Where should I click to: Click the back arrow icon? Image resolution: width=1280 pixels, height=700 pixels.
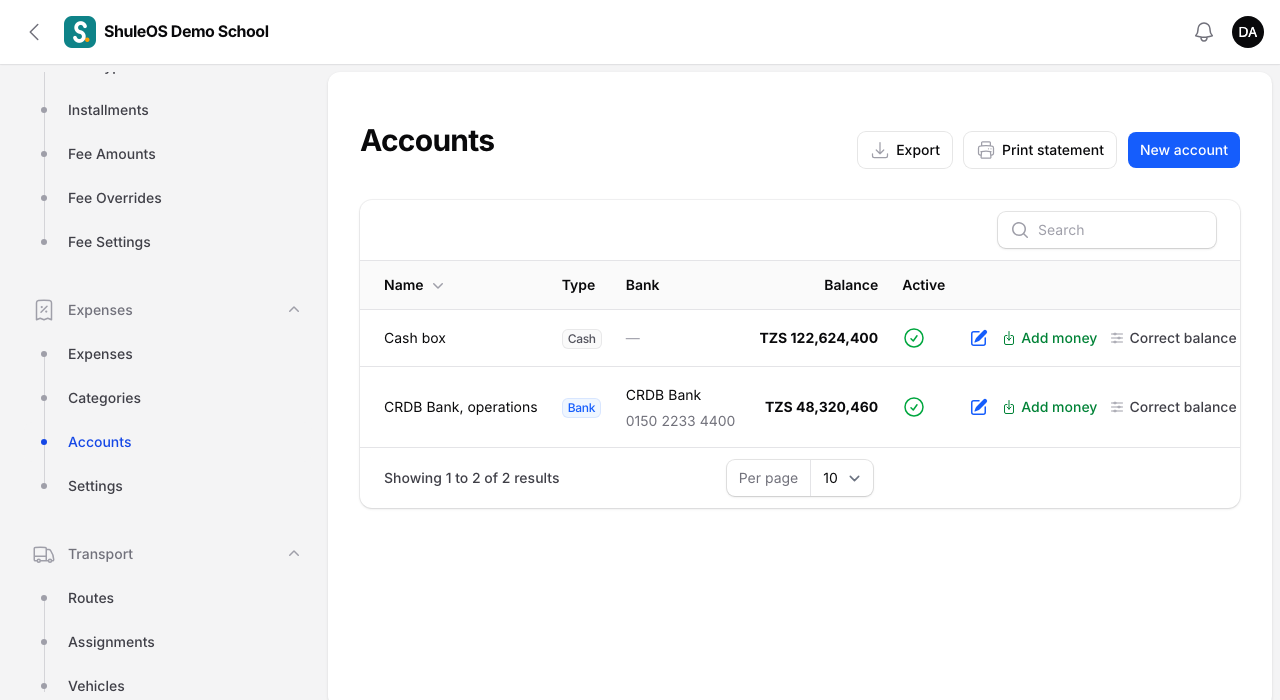[34, 32]
